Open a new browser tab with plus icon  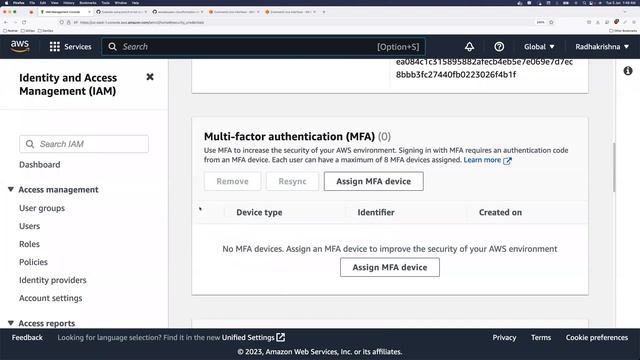(324, 12)
